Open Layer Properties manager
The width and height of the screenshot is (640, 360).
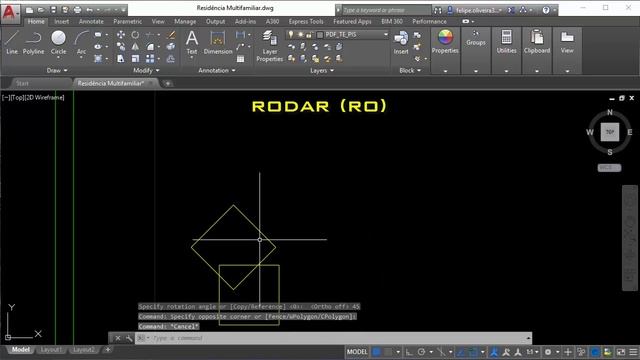[269, 46]
